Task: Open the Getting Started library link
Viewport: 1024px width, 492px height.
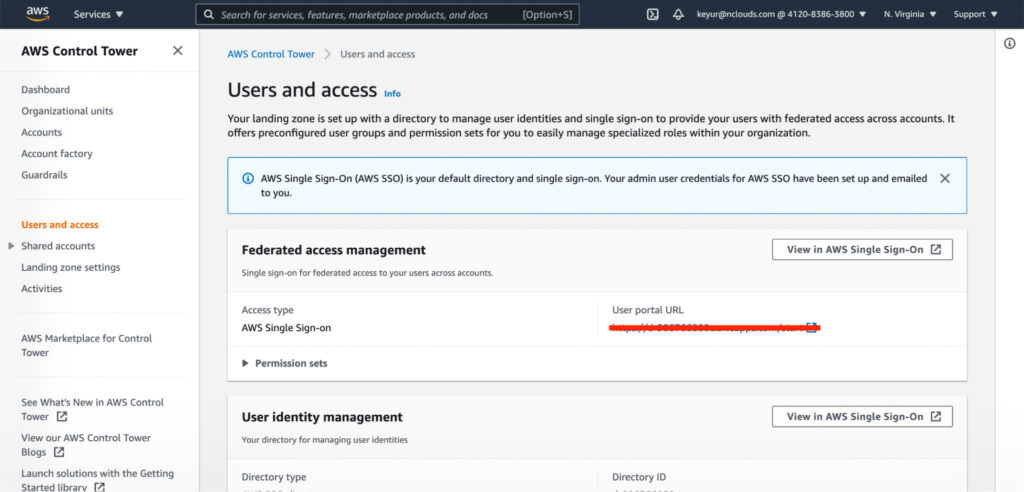Action: [x=97, y=480]
